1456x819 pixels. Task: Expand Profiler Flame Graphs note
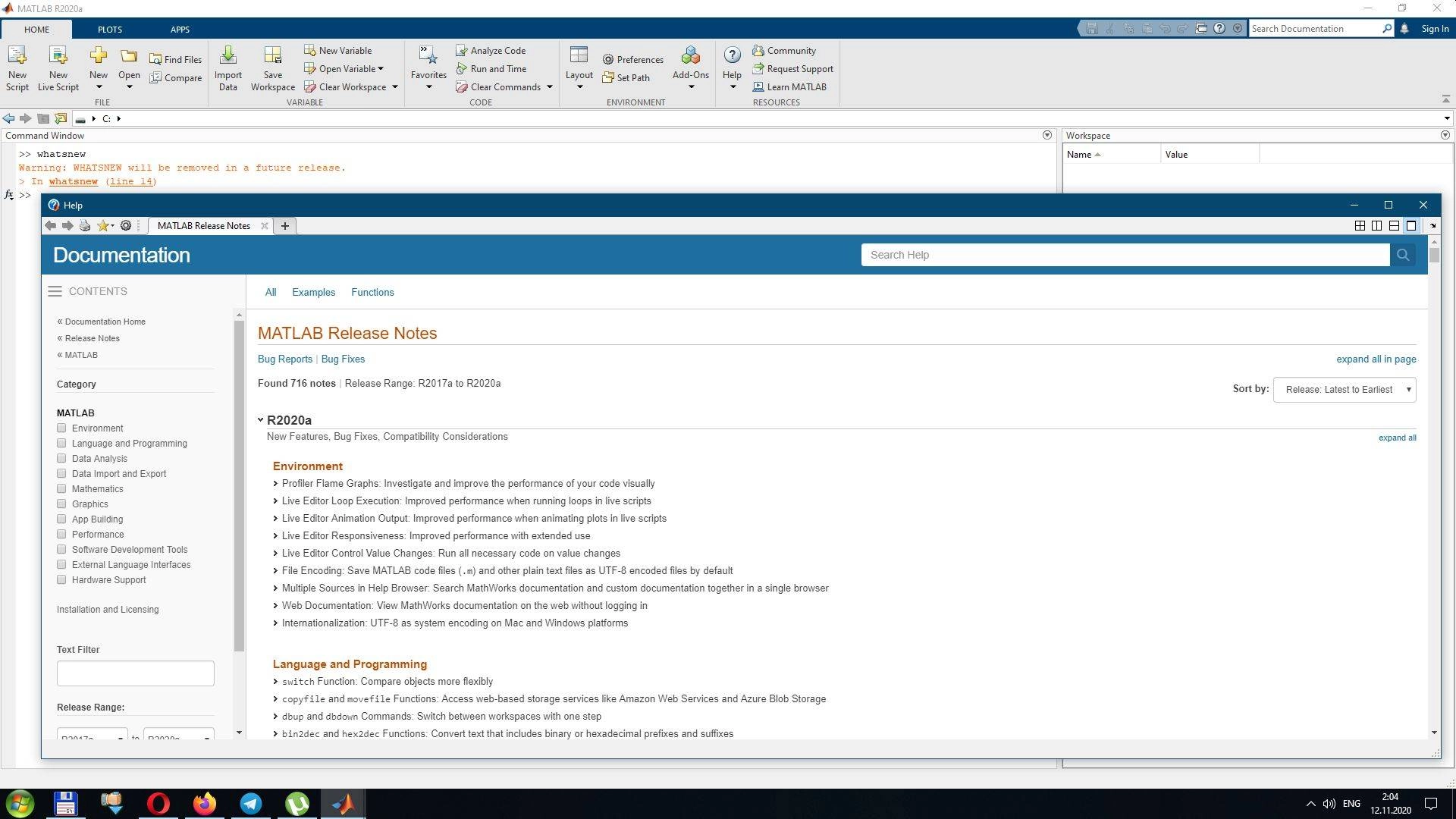click(275, 484)
